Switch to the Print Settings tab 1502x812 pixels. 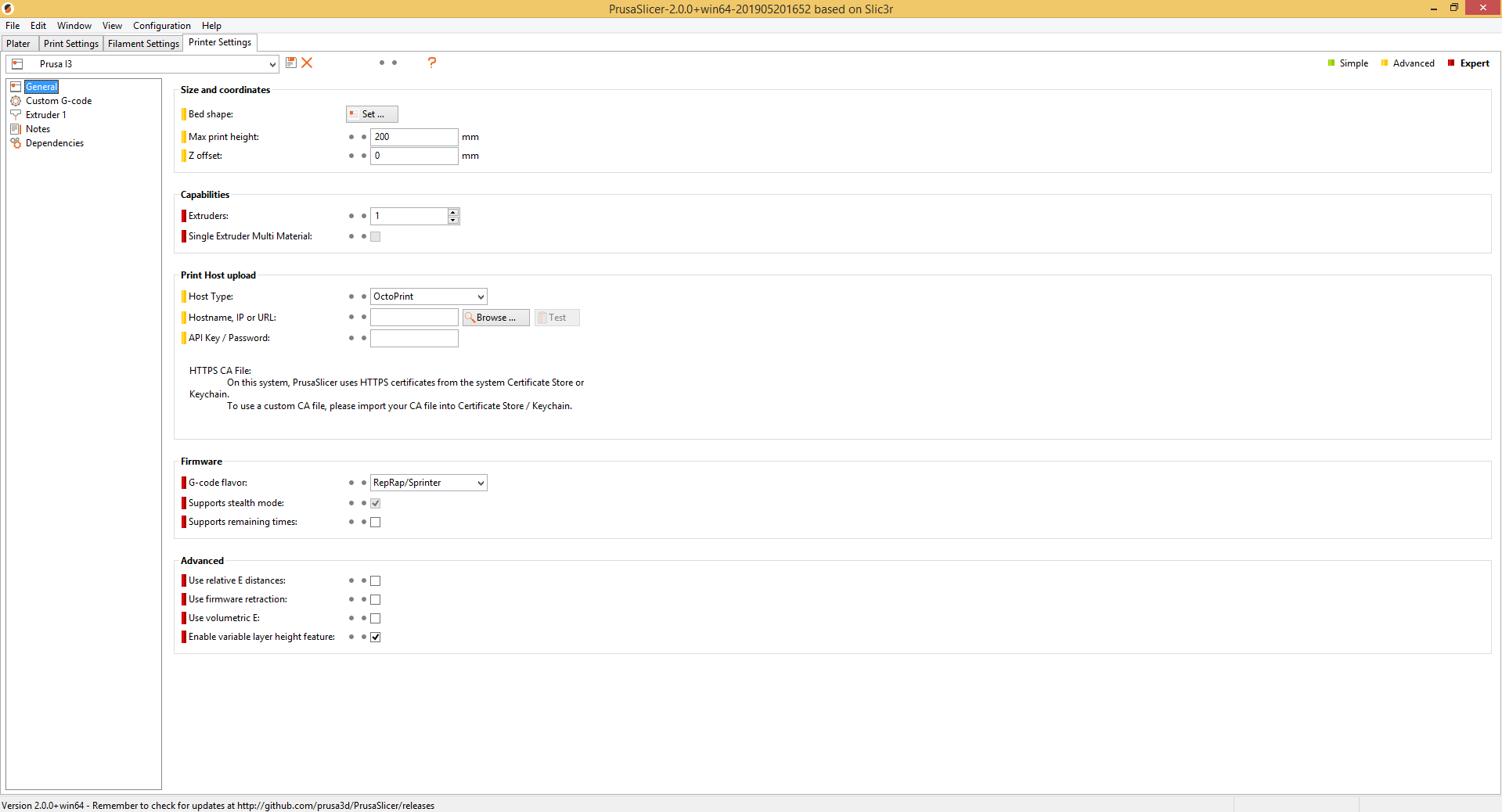click(x=71, y=44)
